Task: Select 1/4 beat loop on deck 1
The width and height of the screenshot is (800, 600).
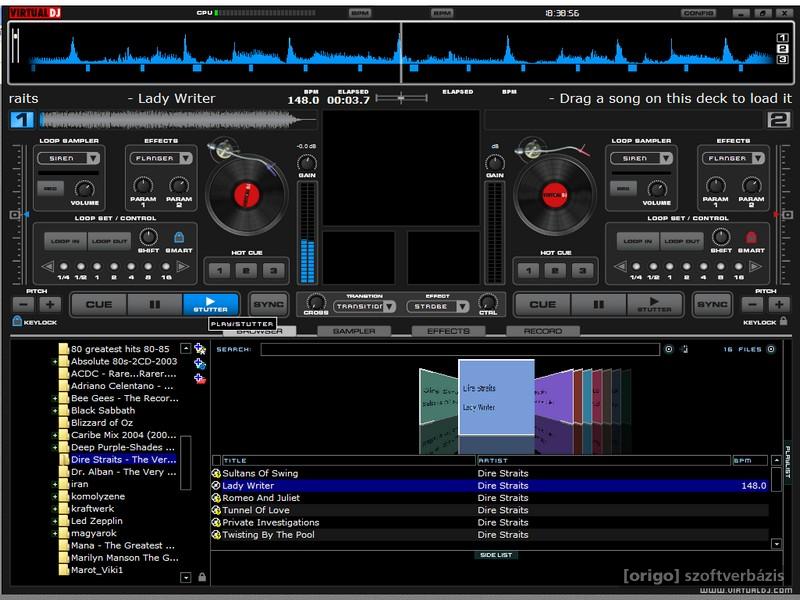Action: click(x=64, y=266)
